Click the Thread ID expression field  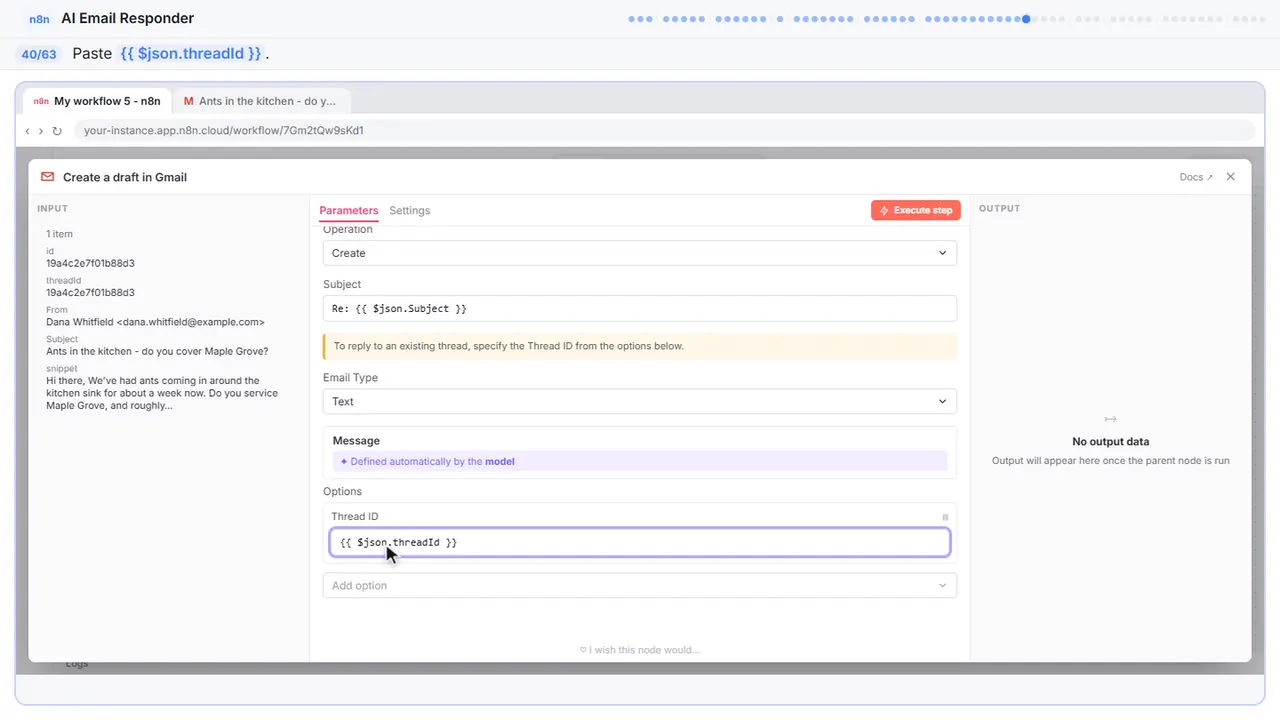(640, 542)
